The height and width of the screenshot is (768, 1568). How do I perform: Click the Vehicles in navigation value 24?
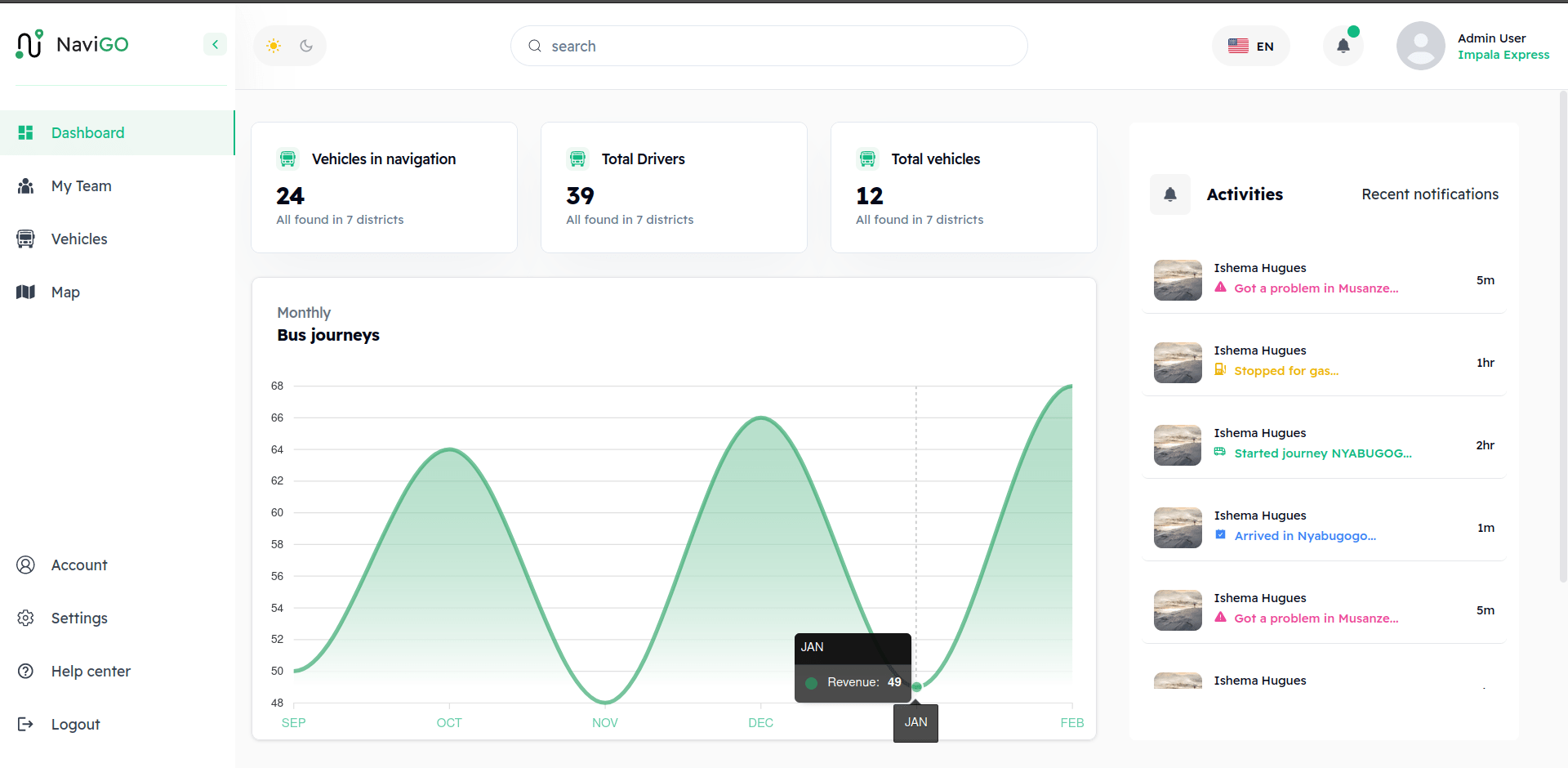290,196
